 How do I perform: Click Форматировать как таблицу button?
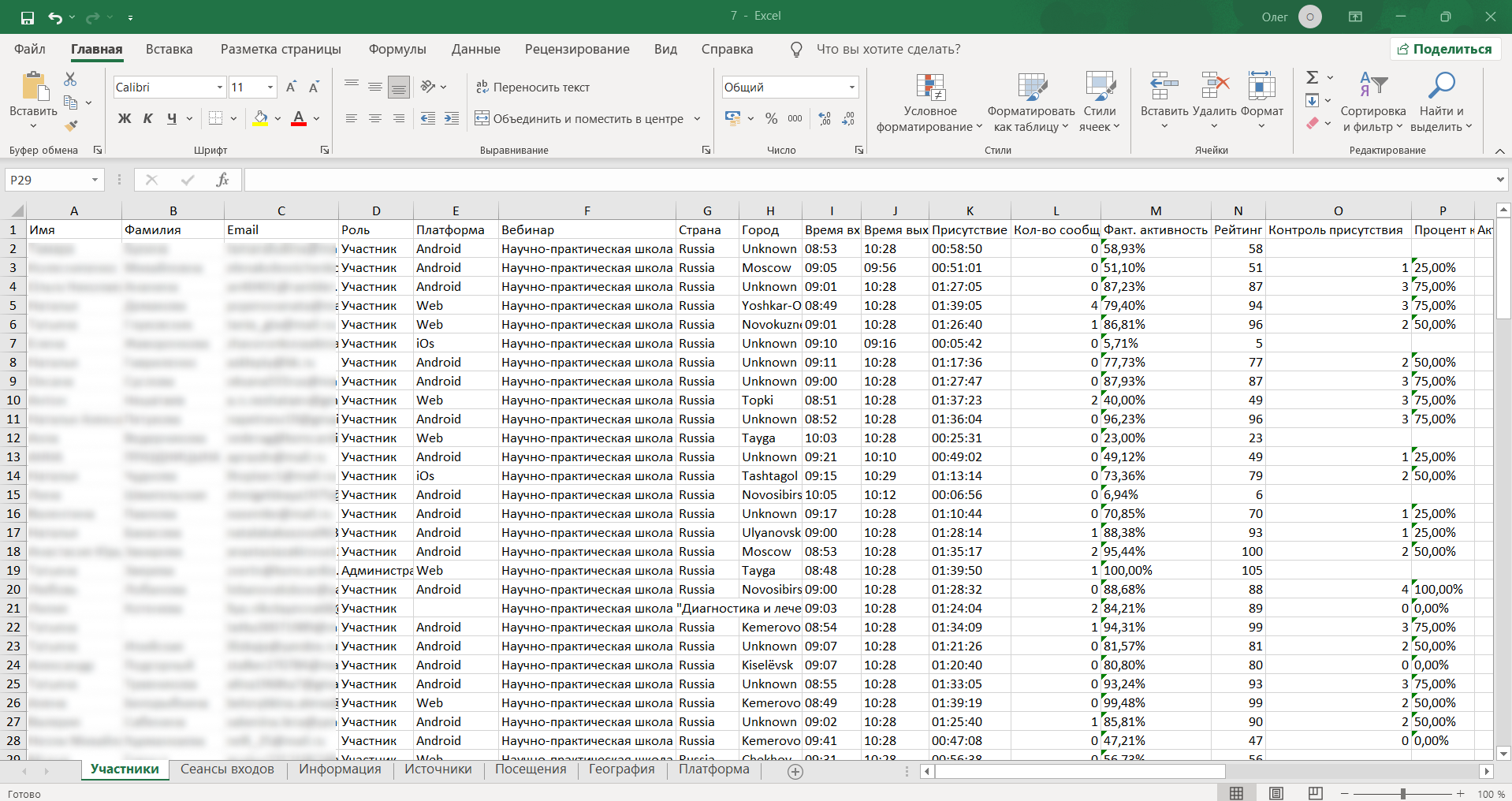(1031, 103)
